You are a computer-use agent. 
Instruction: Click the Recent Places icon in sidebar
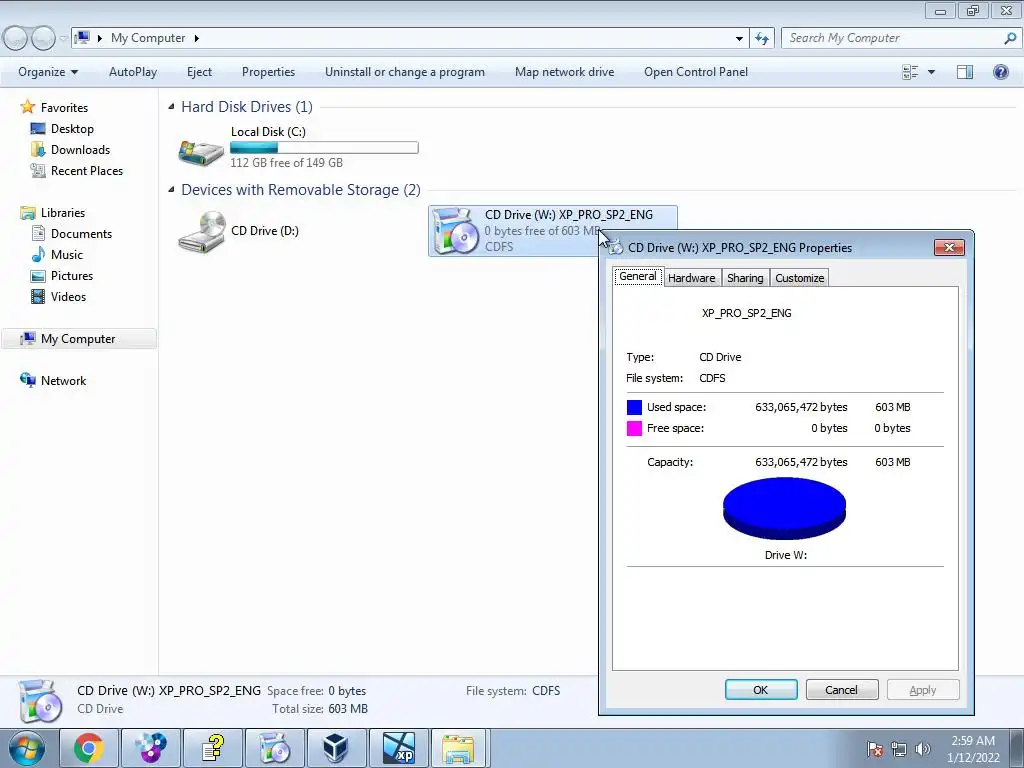tap(38, 170)
